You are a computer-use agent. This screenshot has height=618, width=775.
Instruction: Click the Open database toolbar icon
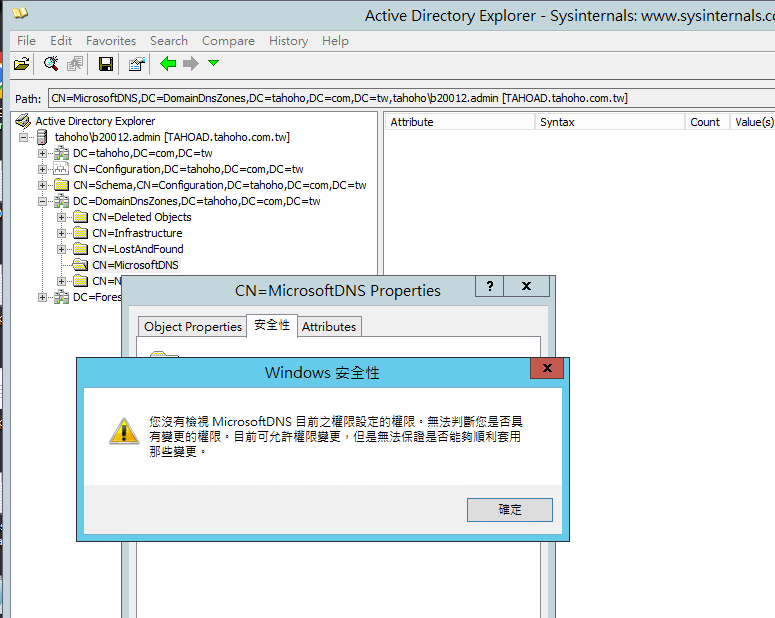21,64
